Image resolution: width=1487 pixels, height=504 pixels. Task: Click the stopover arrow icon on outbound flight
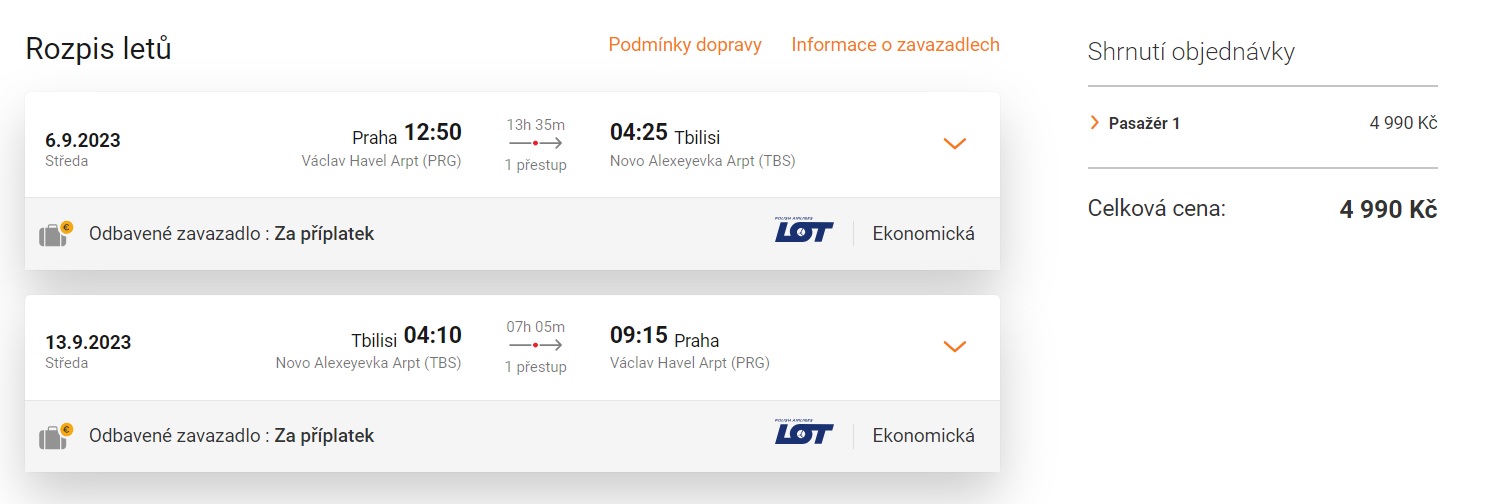point(536,144)
